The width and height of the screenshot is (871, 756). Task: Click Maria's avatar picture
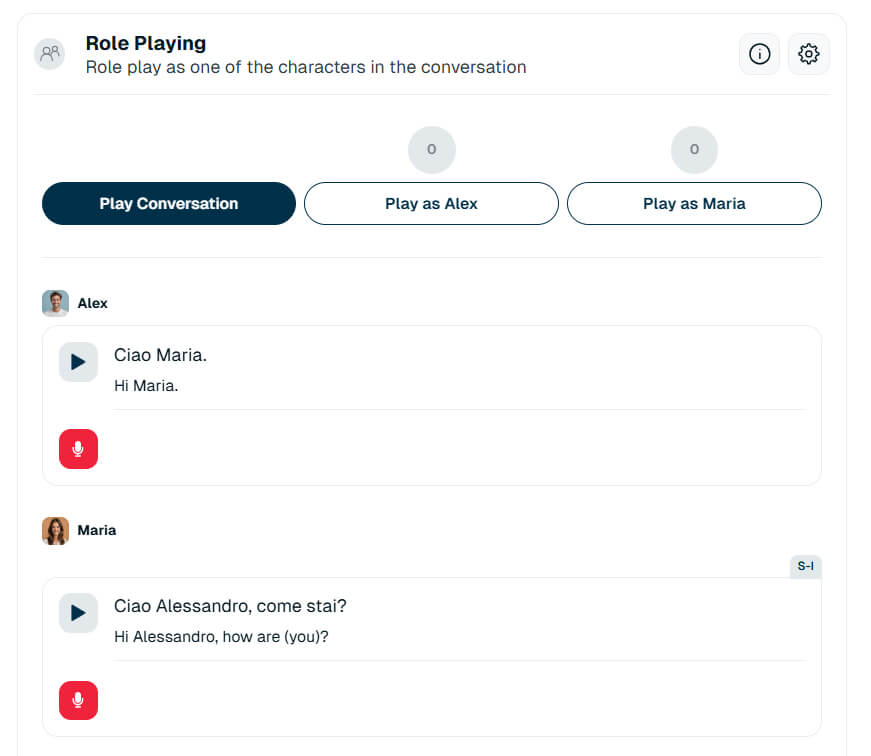[x=56, y=530]
